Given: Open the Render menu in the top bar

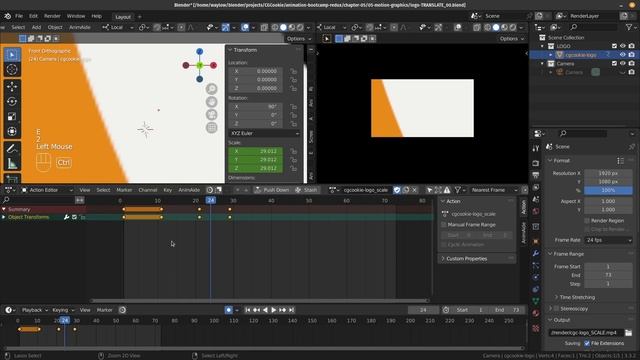Looking at the screenshot, I should [x=52, y=16].
